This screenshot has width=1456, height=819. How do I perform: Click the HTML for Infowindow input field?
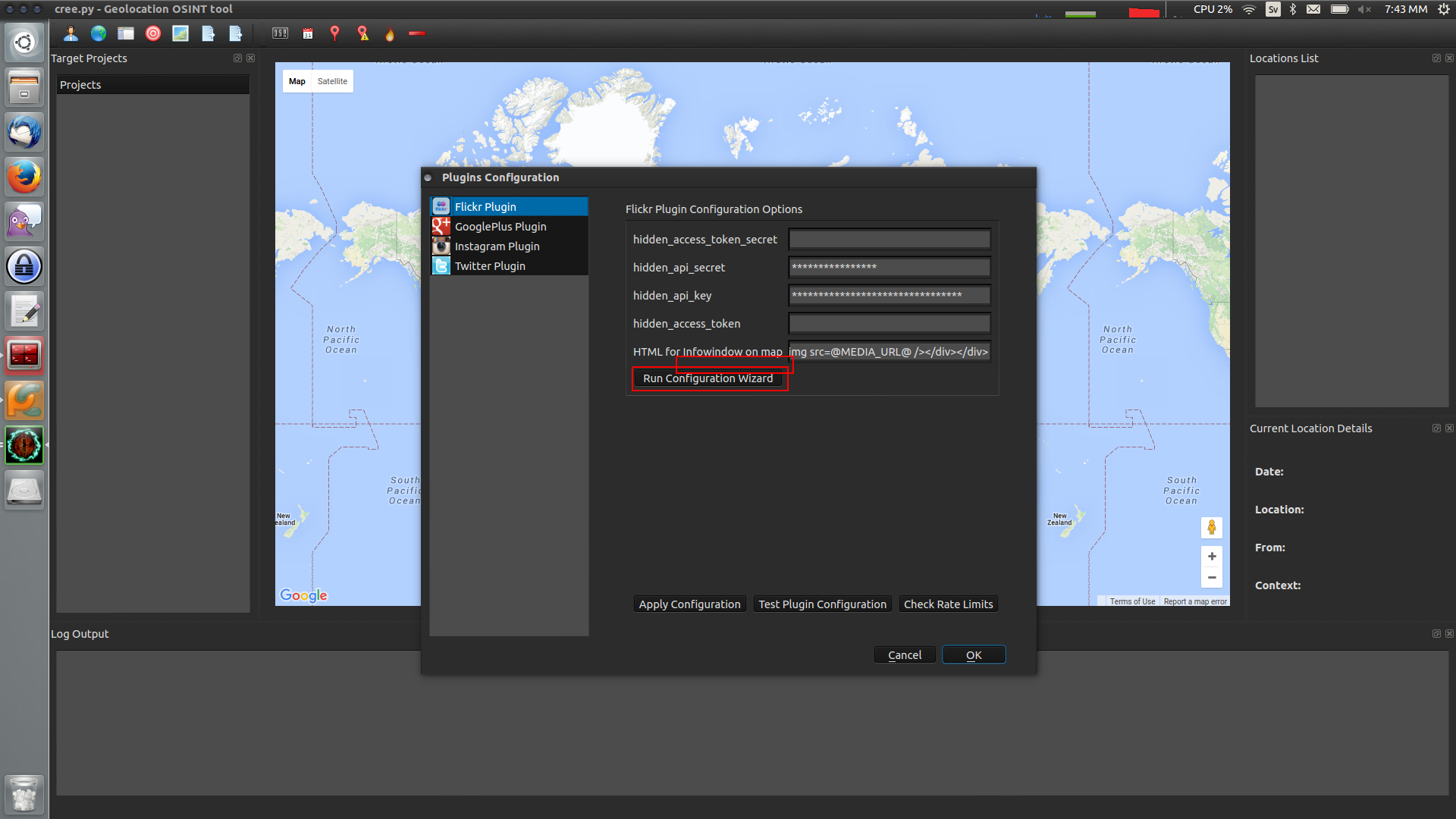click(x=890, y=352)
